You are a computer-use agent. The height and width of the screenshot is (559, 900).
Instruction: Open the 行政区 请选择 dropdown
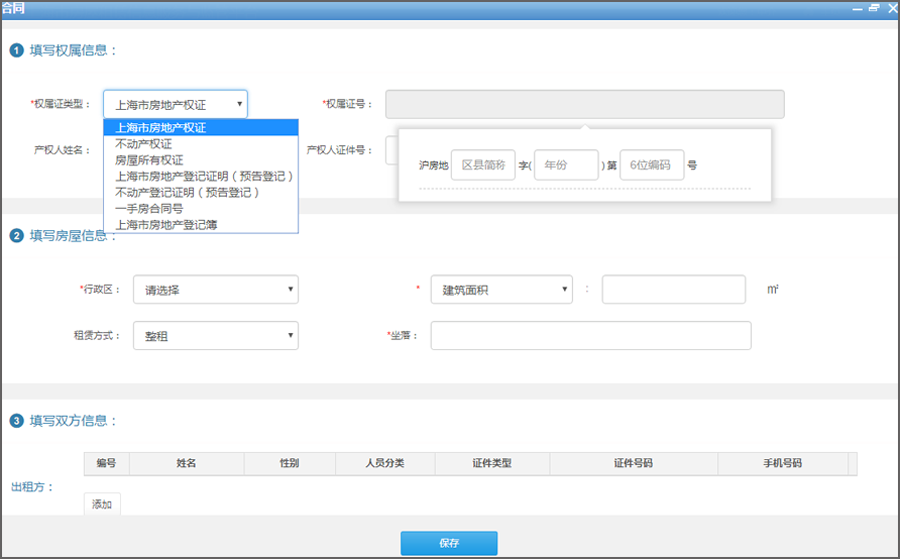216,290
